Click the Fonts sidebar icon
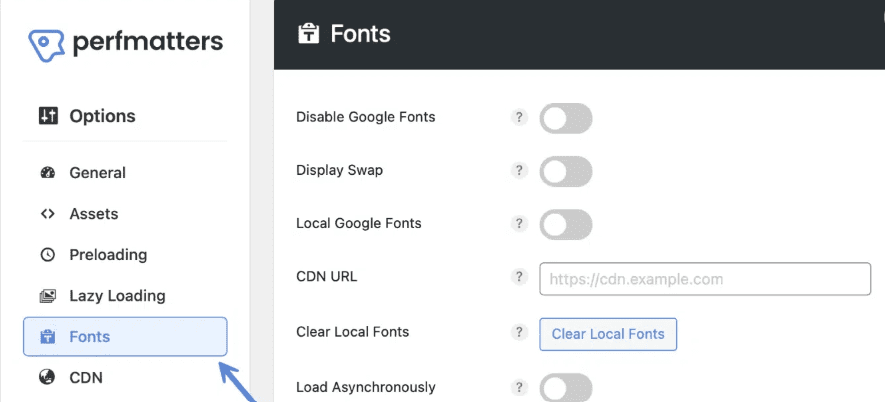Screen dimensions: 885x402 coord(48,337)
